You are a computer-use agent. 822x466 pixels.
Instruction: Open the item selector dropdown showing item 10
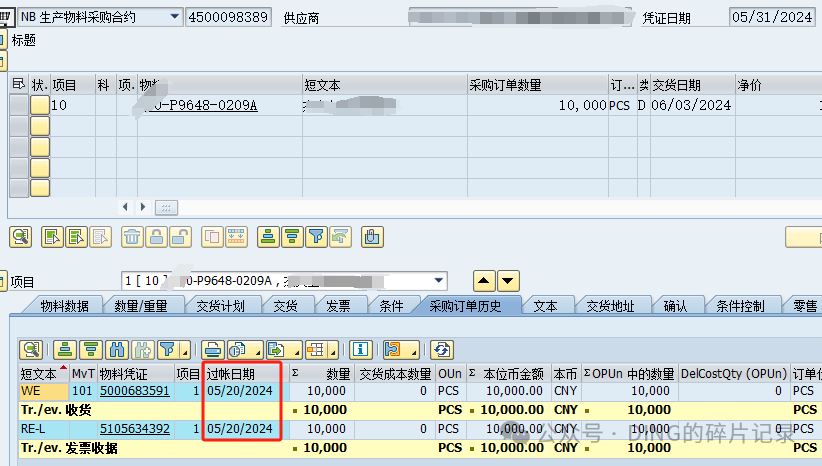pyautogui.click(x=439, y=280)
